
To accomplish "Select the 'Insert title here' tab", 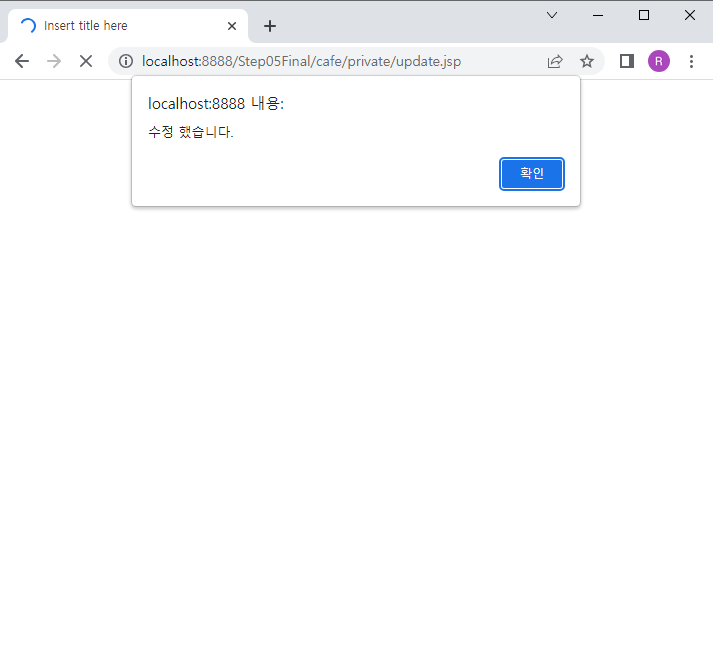I will tap(127, 26).
